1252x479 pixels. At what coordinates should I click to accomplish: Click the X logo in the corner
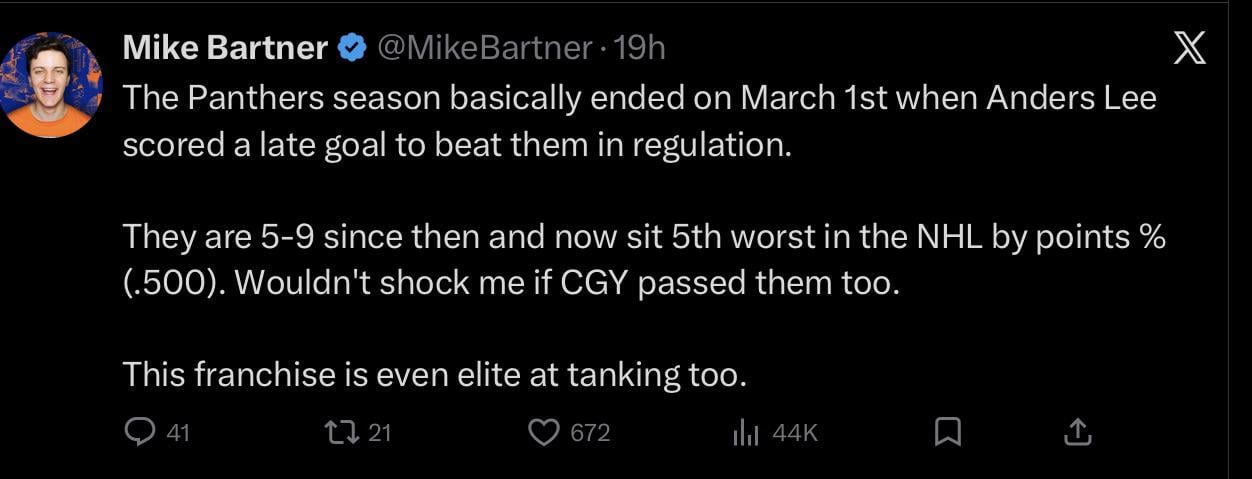[x=1189, y=48]
